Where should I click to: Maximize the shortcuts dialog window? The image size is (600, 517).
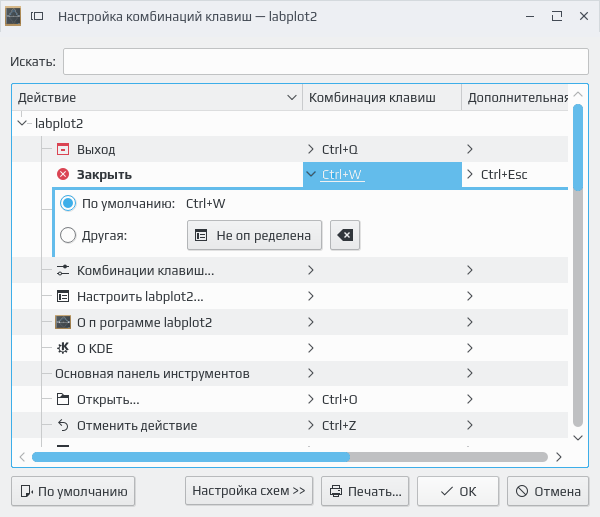(x=557, y=16)
